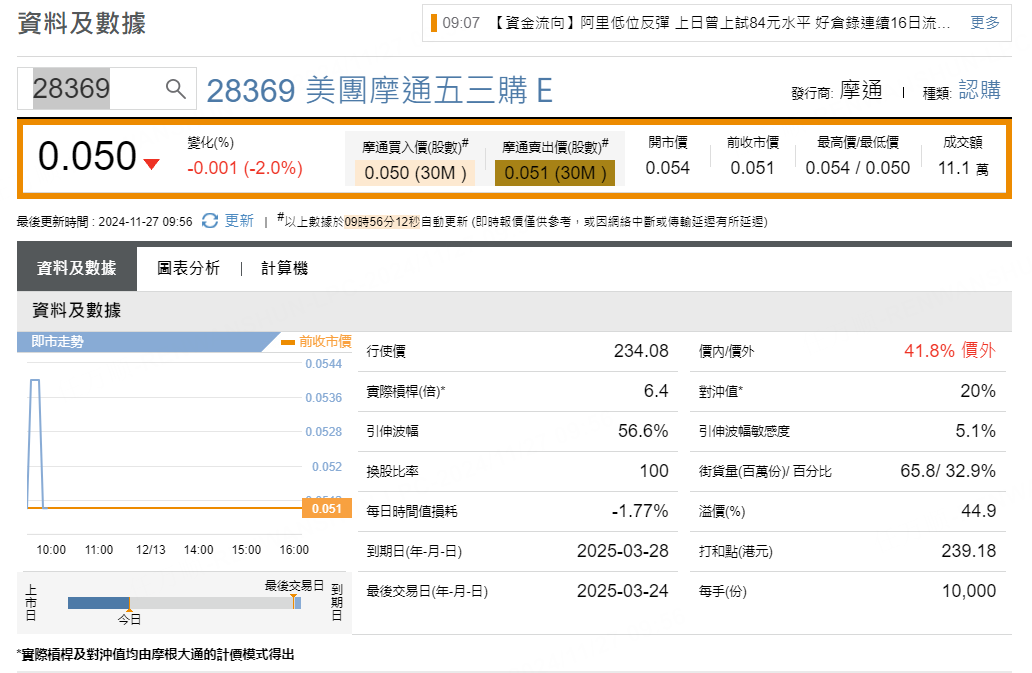Click the orange 前收市價 legend dash
The width and height of the screenshot is (1032, 673).
[x=288, y=342]
